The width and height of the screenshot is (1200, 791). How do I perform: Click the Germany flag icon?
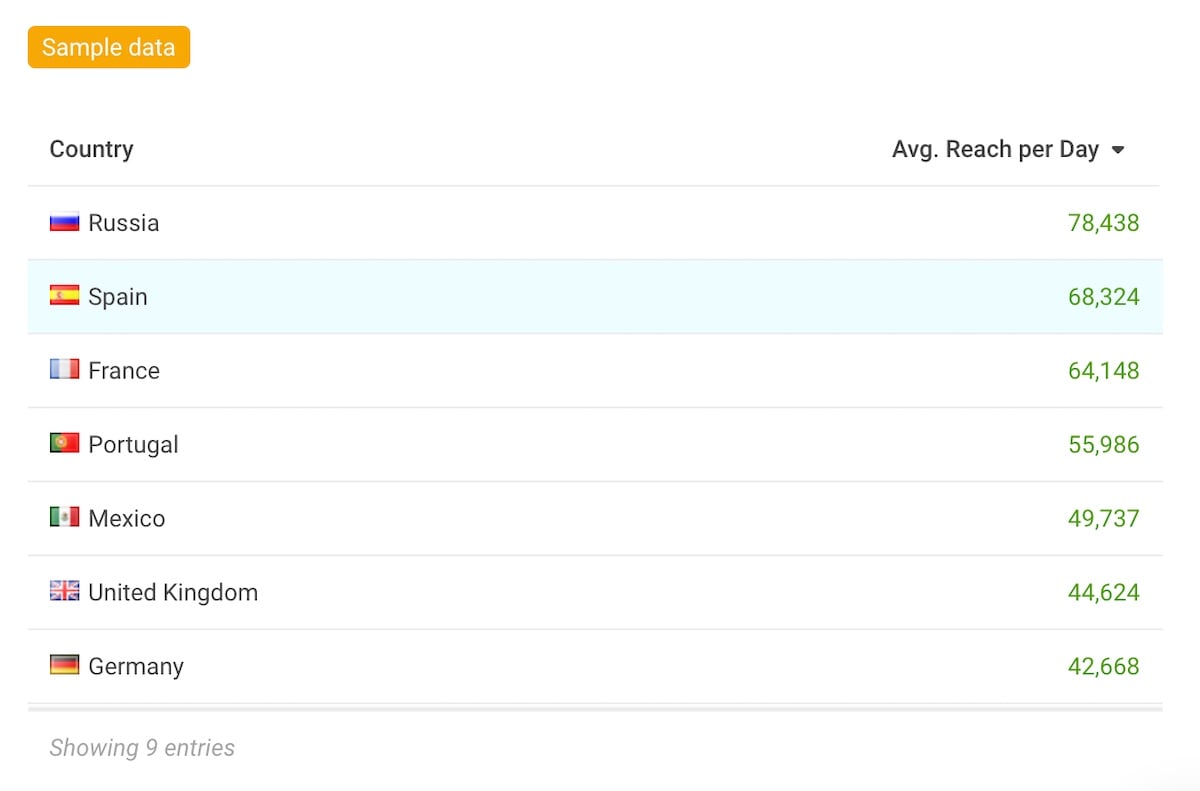(64, 666)
